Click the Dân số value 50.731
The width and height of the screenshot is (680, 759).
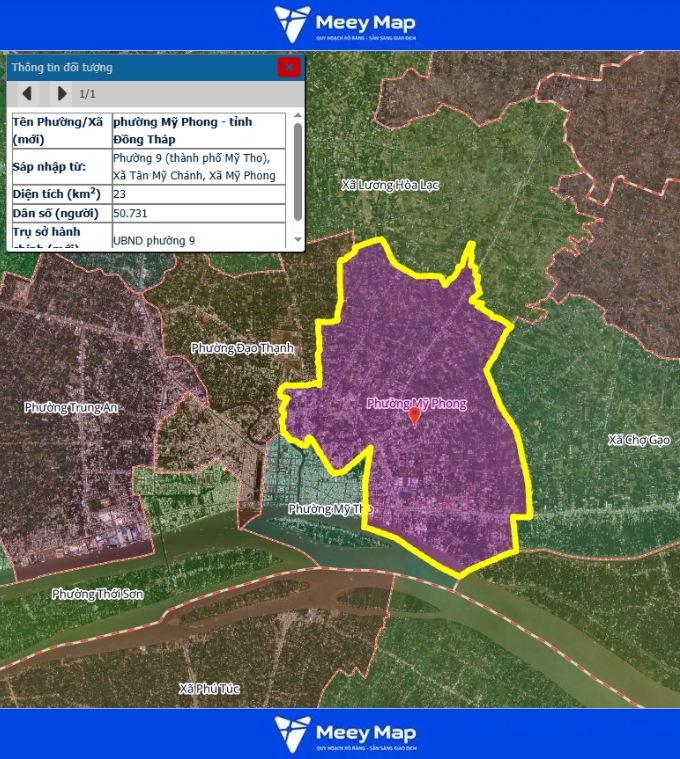(x=200, y=214)
